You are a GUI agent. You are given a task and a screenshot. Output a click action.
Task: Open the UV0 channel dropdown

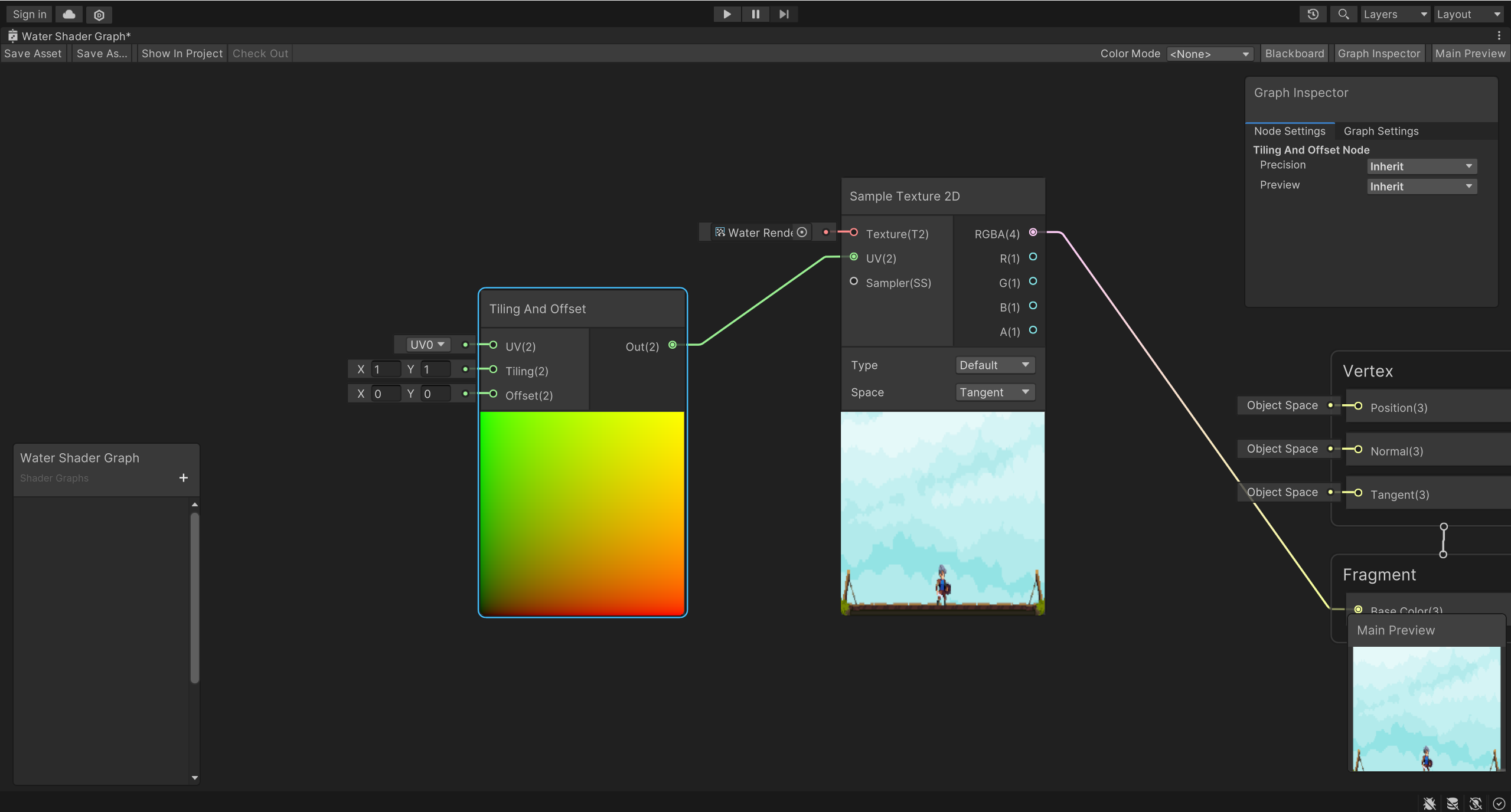pyautogui.click(x=427, y=345)
